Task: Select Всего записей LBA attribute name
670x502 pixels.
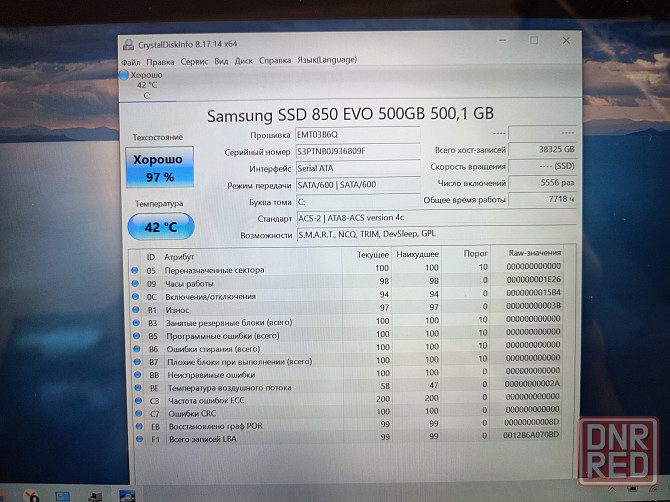Action: (203, 439)
